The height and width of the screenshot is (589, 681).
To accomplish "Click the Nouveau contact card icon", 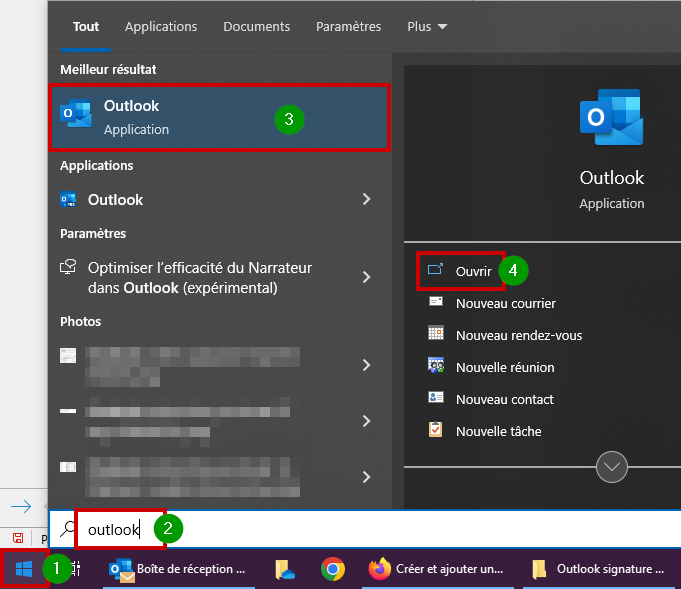I will (436, 397).
